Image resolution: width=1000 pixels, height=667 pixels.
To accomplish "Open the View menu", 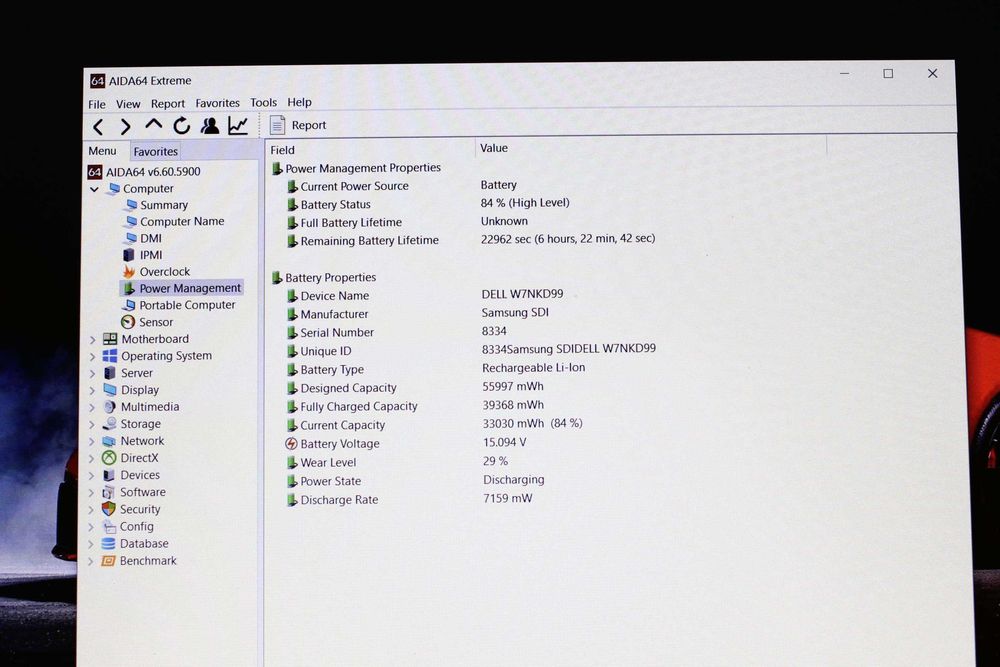I will coord(128,104).
